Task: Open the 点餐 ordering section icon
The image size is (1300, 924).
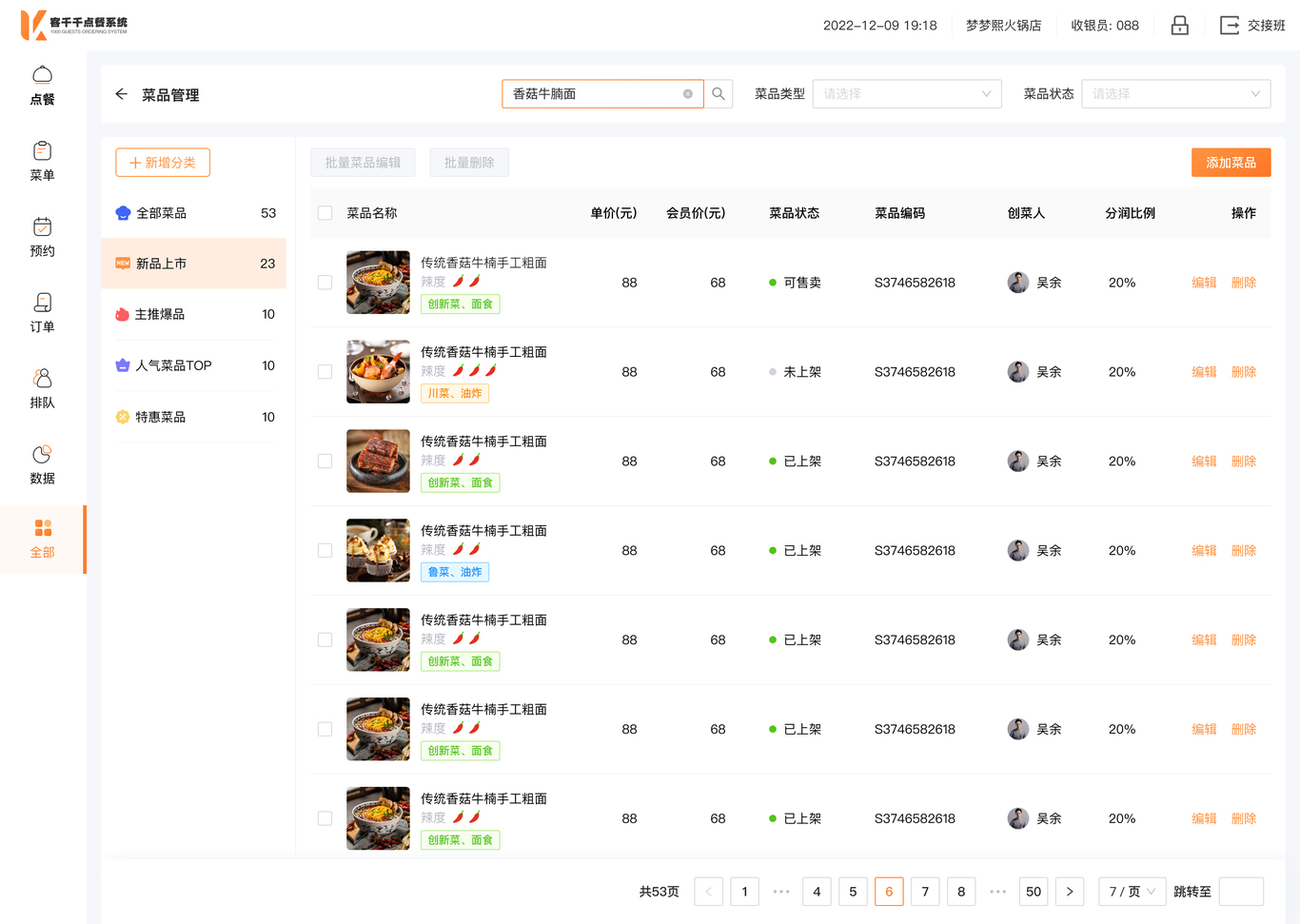Action: click(x=42, y=75)
